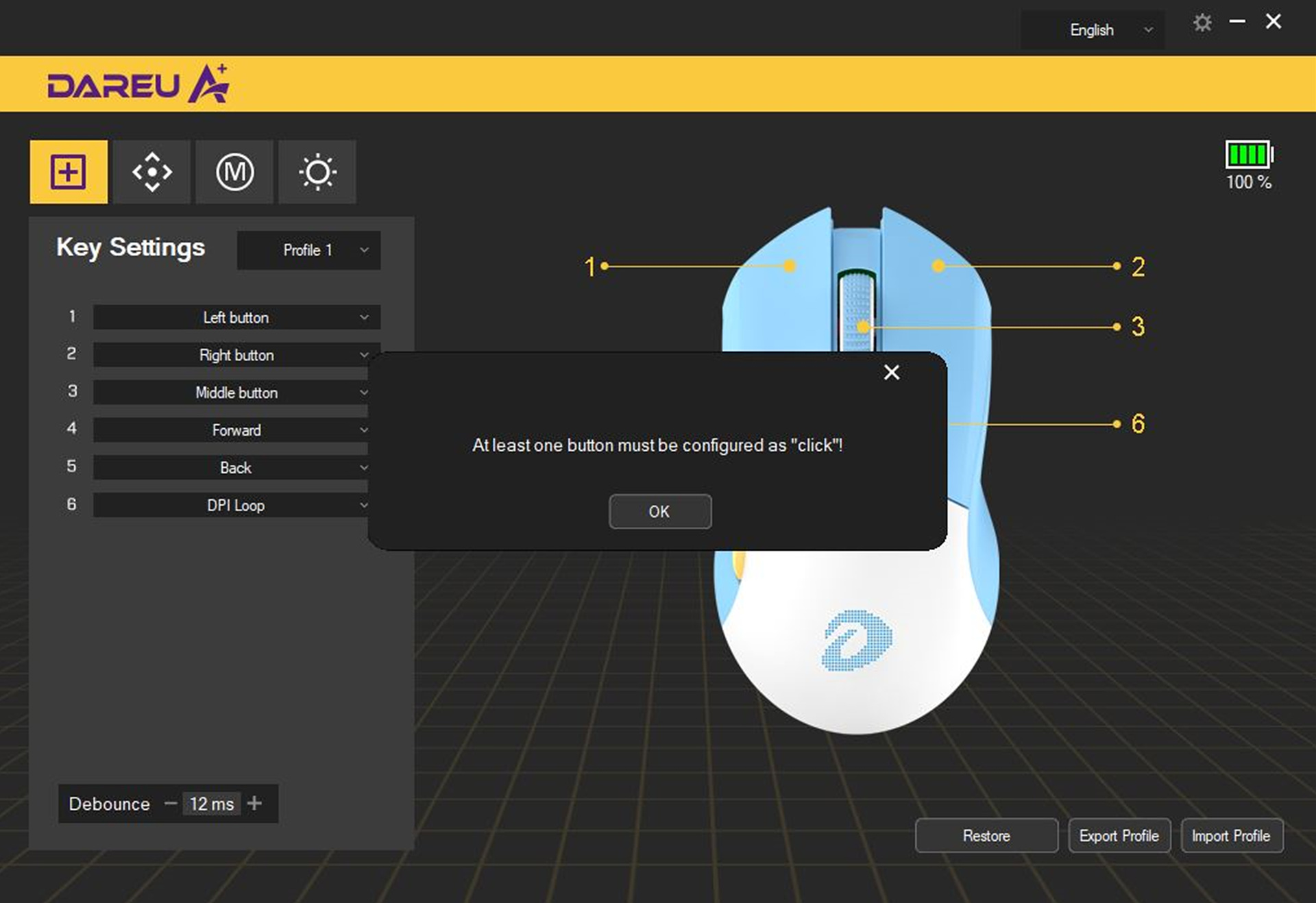Click the Restore button

click(x=986, y=835)
